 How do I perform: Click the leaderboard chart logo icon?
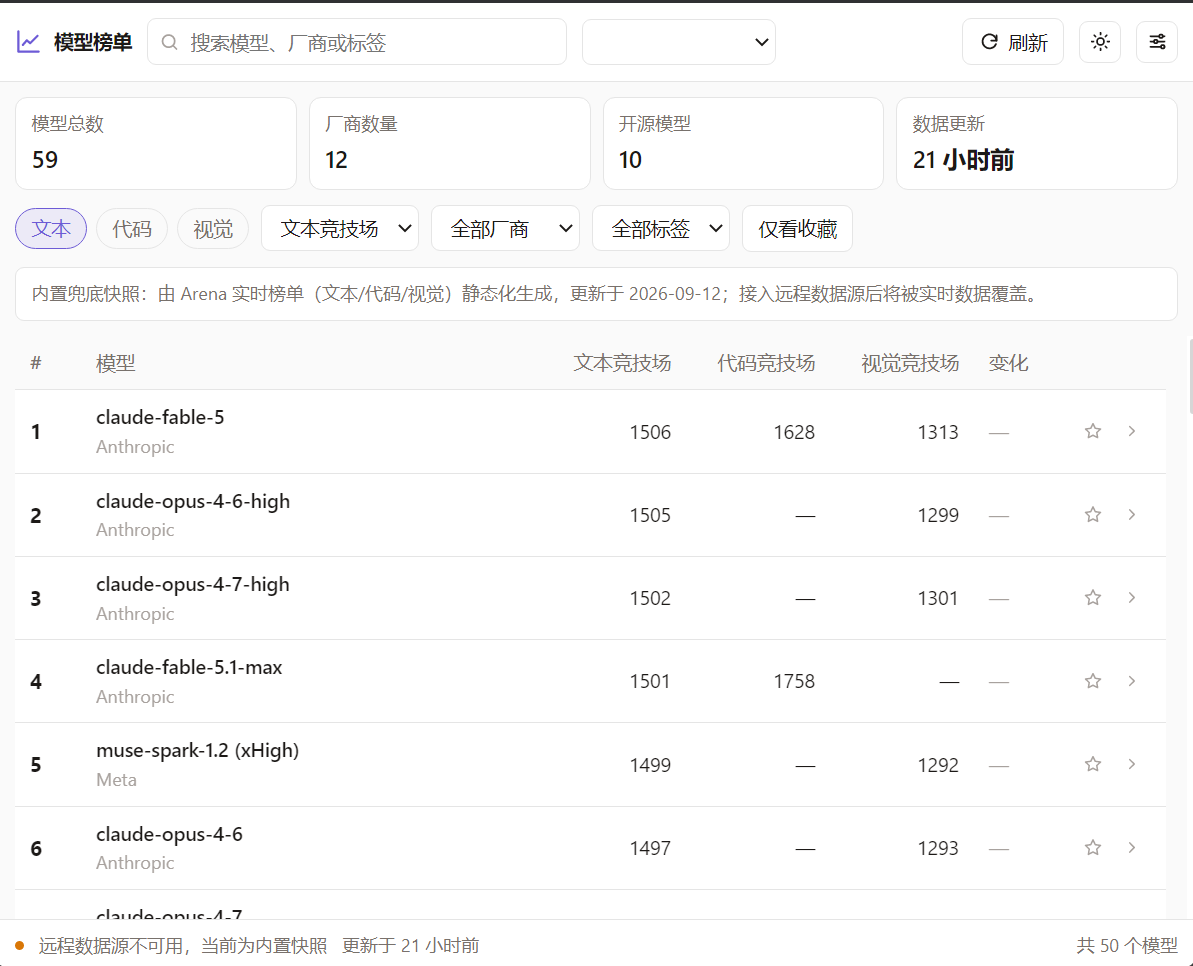coord(28,42)
